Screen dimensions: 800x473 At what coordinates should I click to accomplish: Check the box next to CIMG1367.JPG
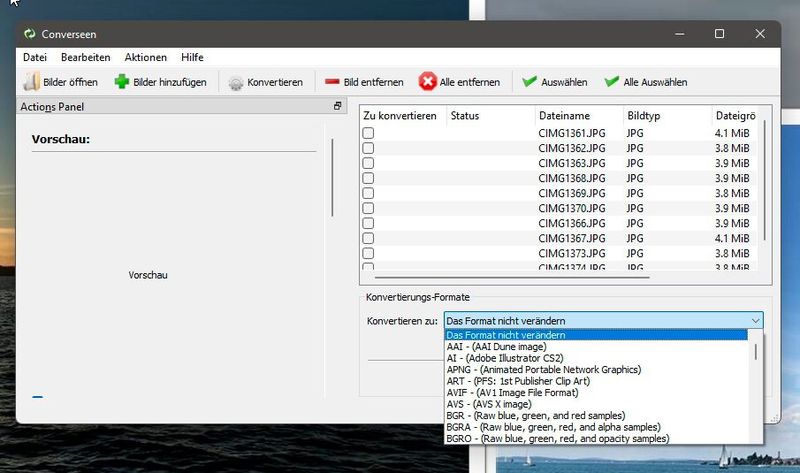[x=368, y=238]
